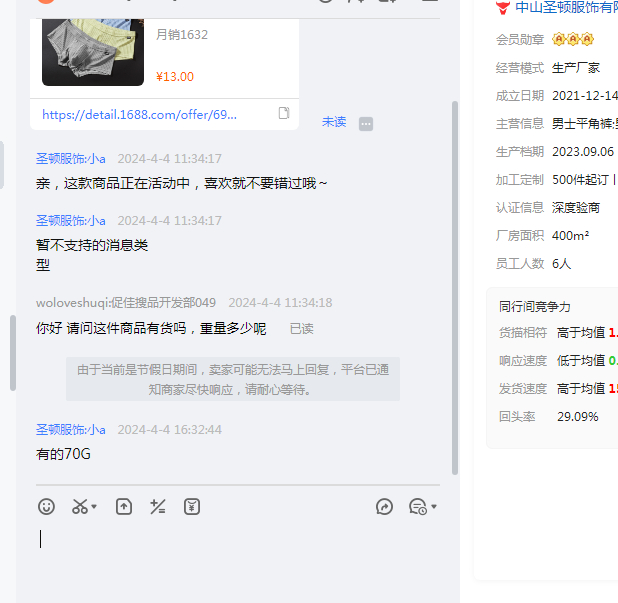Click the 未读 unread status label
Image resolution: width=618 pixels, height=603 pixels.
(334, 122)
